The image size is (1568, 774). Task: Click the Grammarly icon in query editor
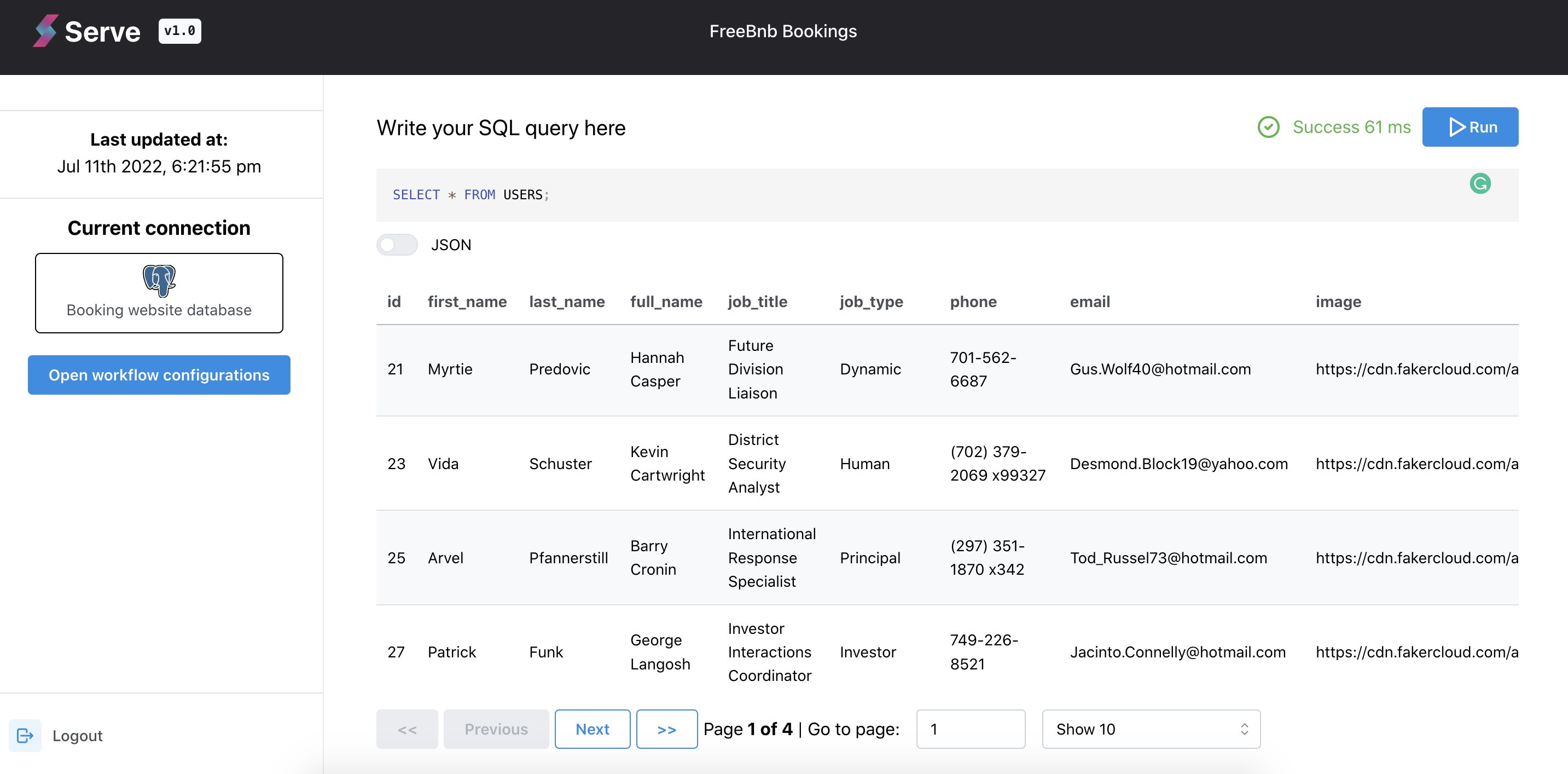pos(1480,183)
